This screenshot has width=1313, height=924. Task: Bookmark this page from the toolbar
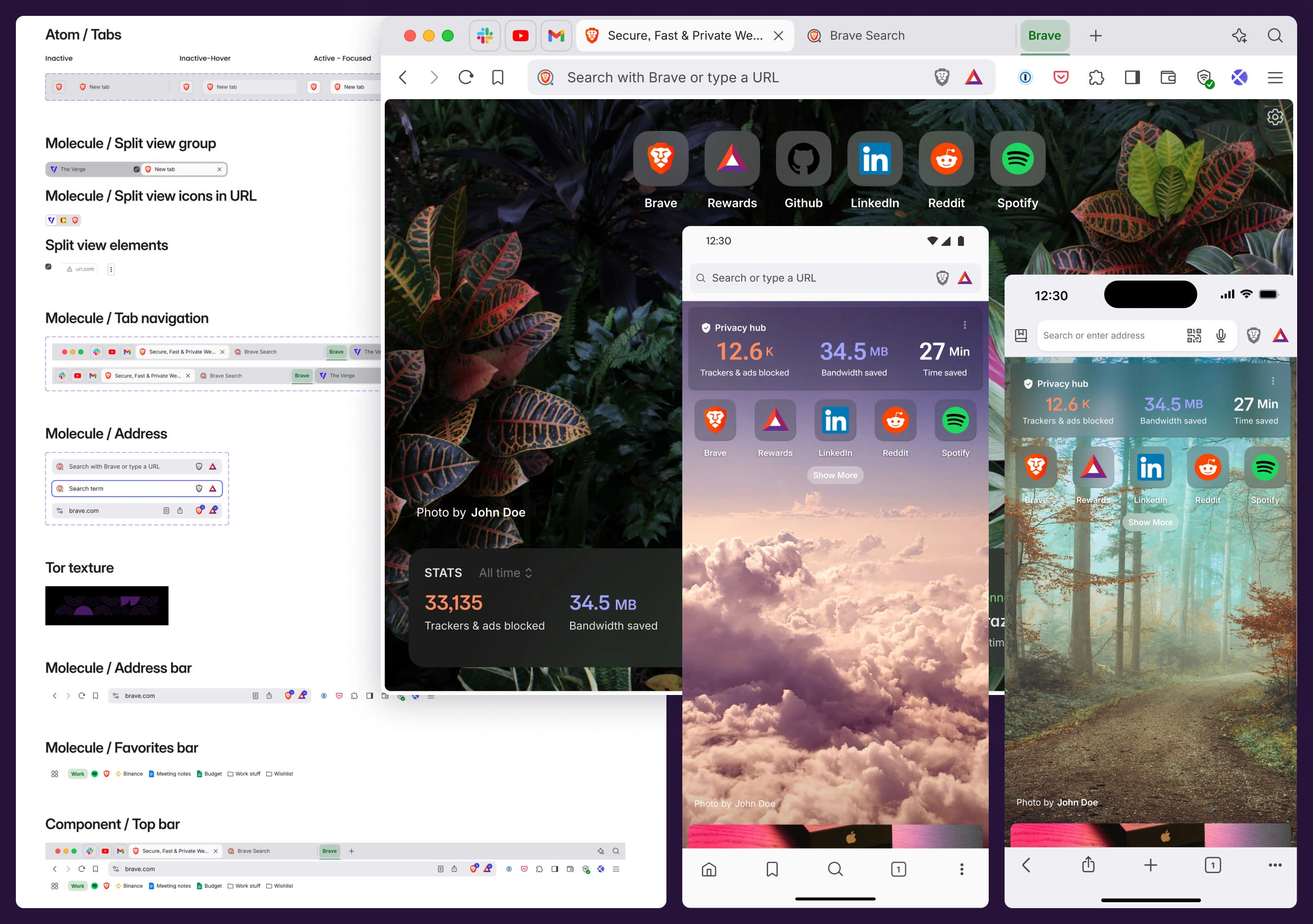coord(497,77)
